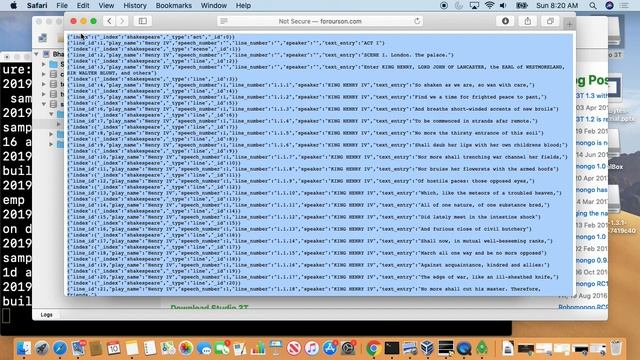The height and width of the screenshot is (360, 640).
Task: Launch Finder from the Dock
Action: coord(24,348)
